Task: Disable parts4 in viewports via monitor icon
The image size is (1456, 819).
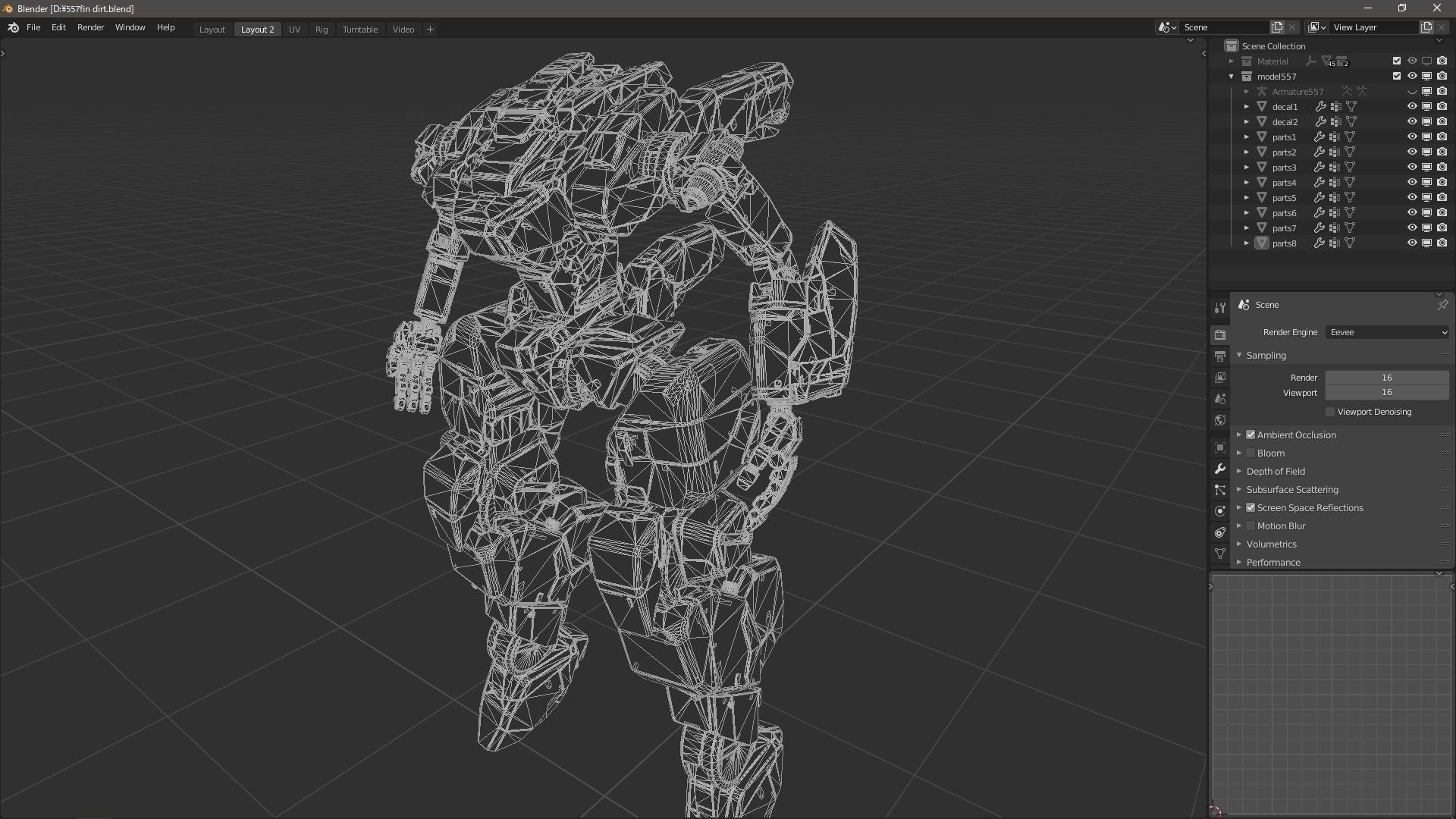Action: pyautogui.click(x=1426, y=183)
